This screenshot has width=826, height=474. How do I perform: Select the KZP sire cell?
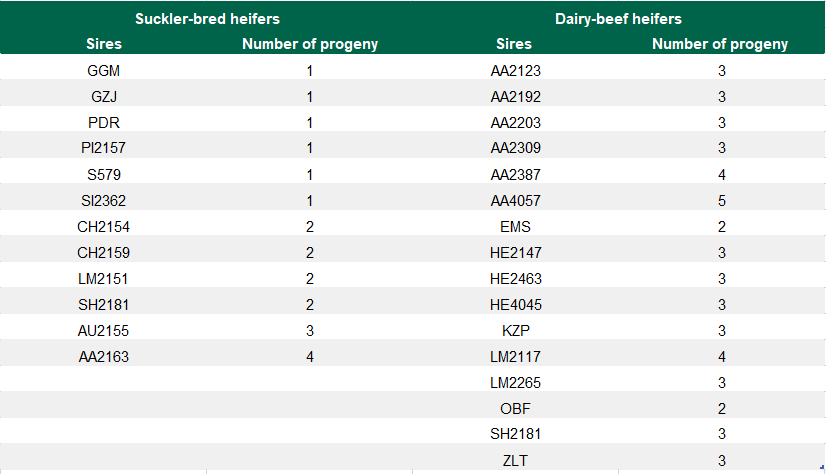click(515, 330)
